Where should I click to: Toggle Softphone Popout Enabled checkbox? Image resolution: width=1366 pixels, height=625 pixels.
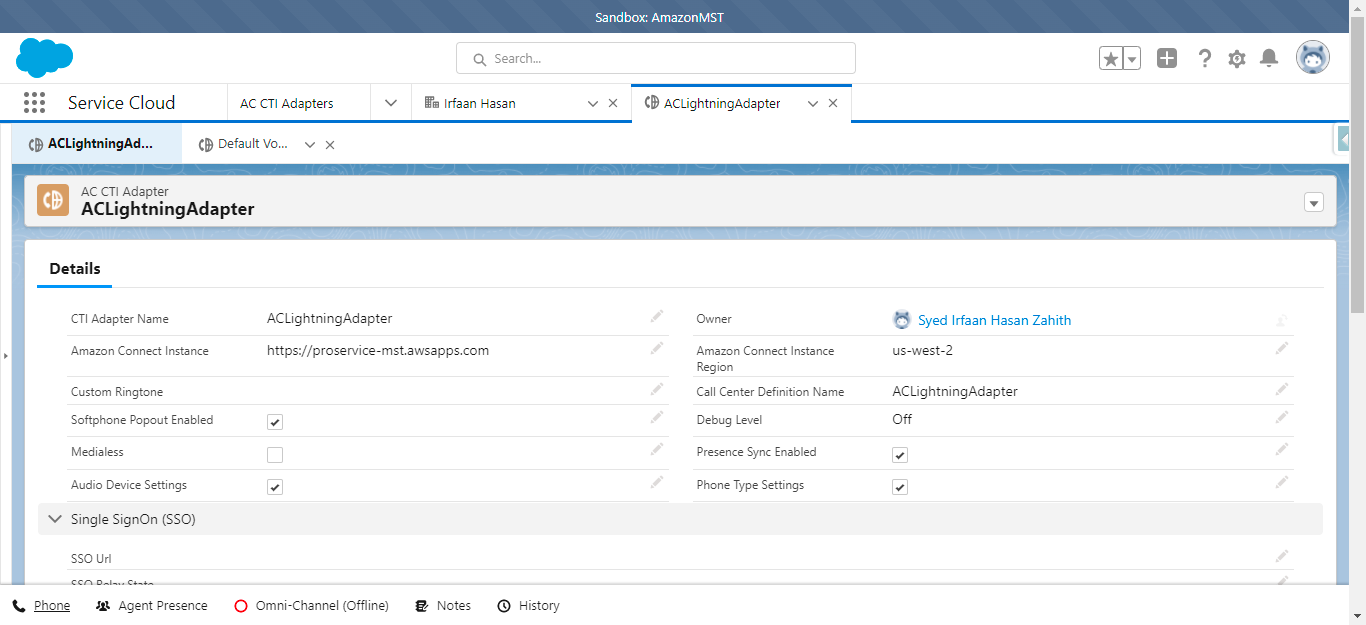(275, 422)
